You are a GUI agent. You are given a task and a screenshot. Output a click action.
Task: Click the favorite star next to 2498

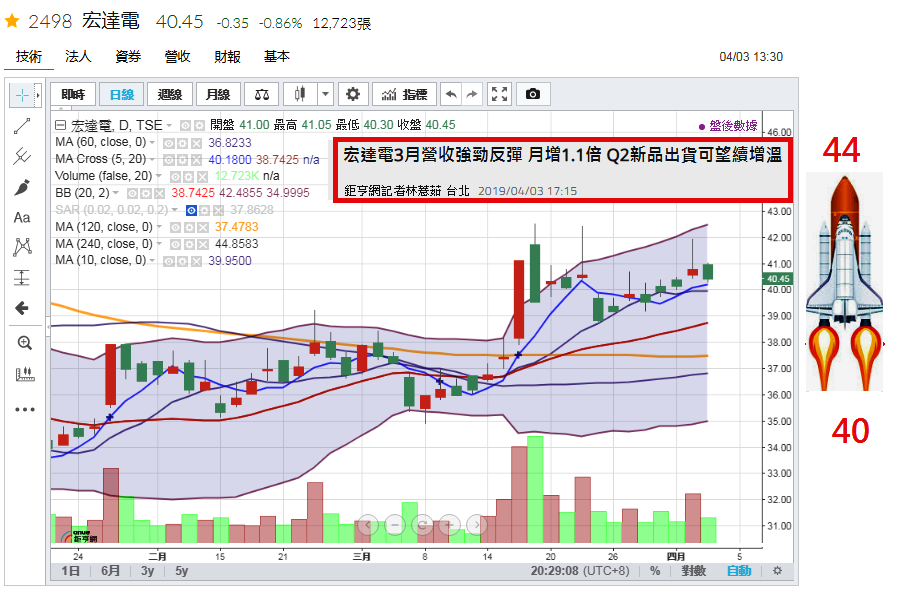(12, 22)
